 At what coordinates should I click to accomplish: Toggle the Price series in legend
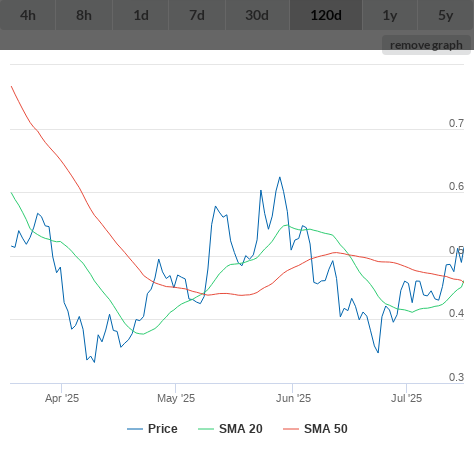click(x=163, y=429)
